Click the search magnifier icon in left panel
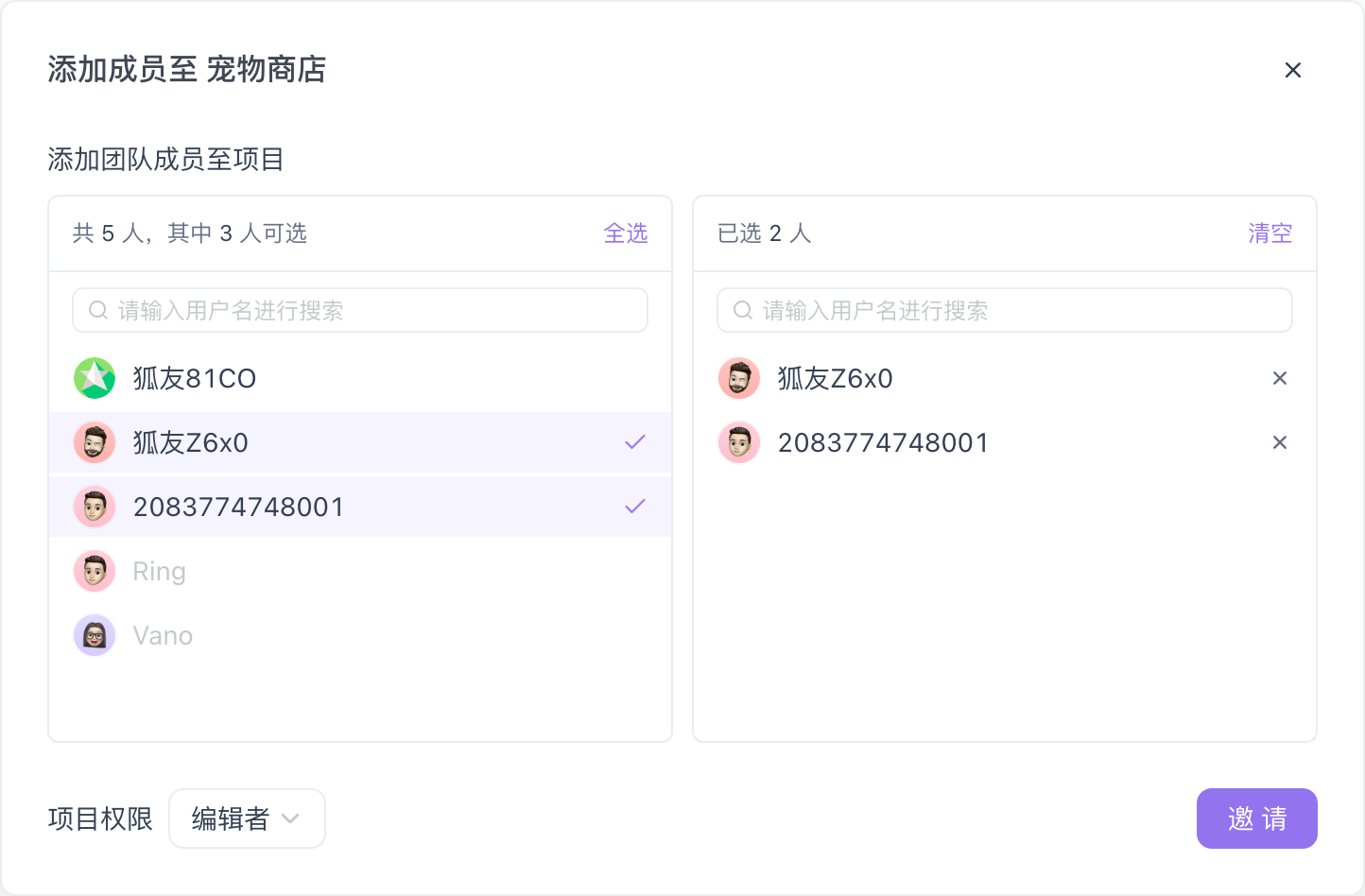The image size is (1365, 896). click(x=97, y=310)
